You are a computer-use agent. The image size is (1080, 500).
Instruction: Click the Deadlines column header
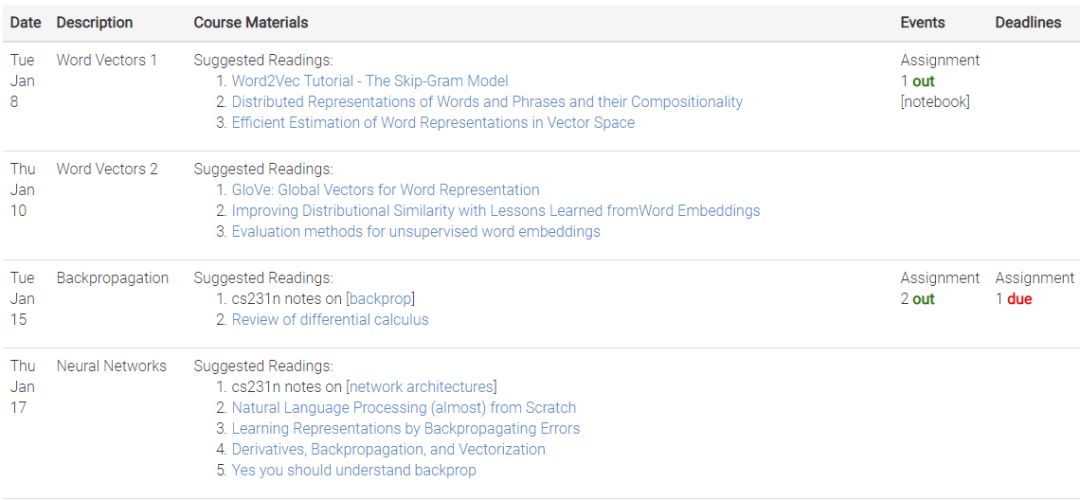point(1028,22)
